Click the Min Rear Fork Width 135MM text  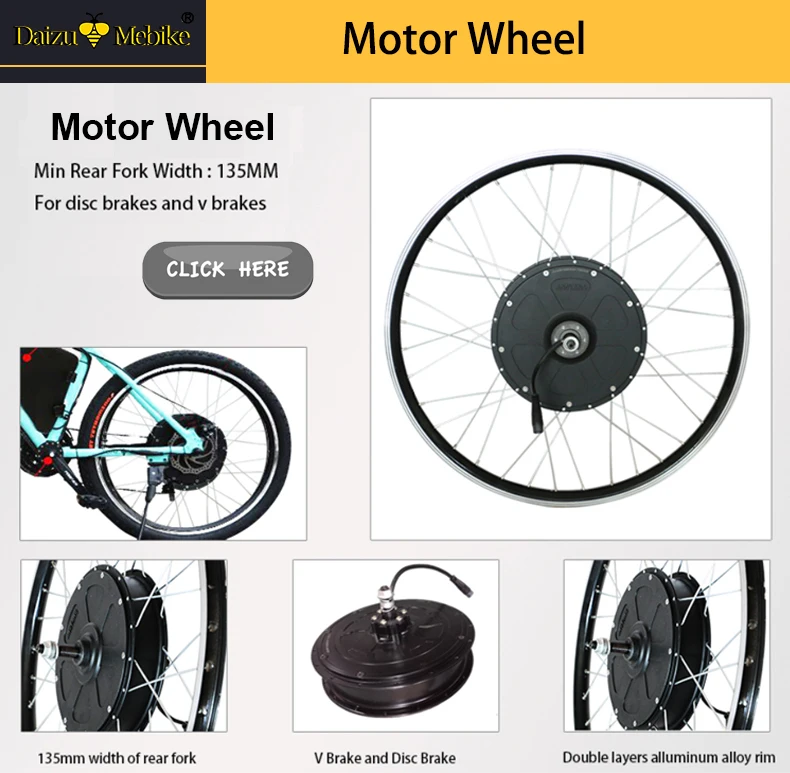(156, 171)
